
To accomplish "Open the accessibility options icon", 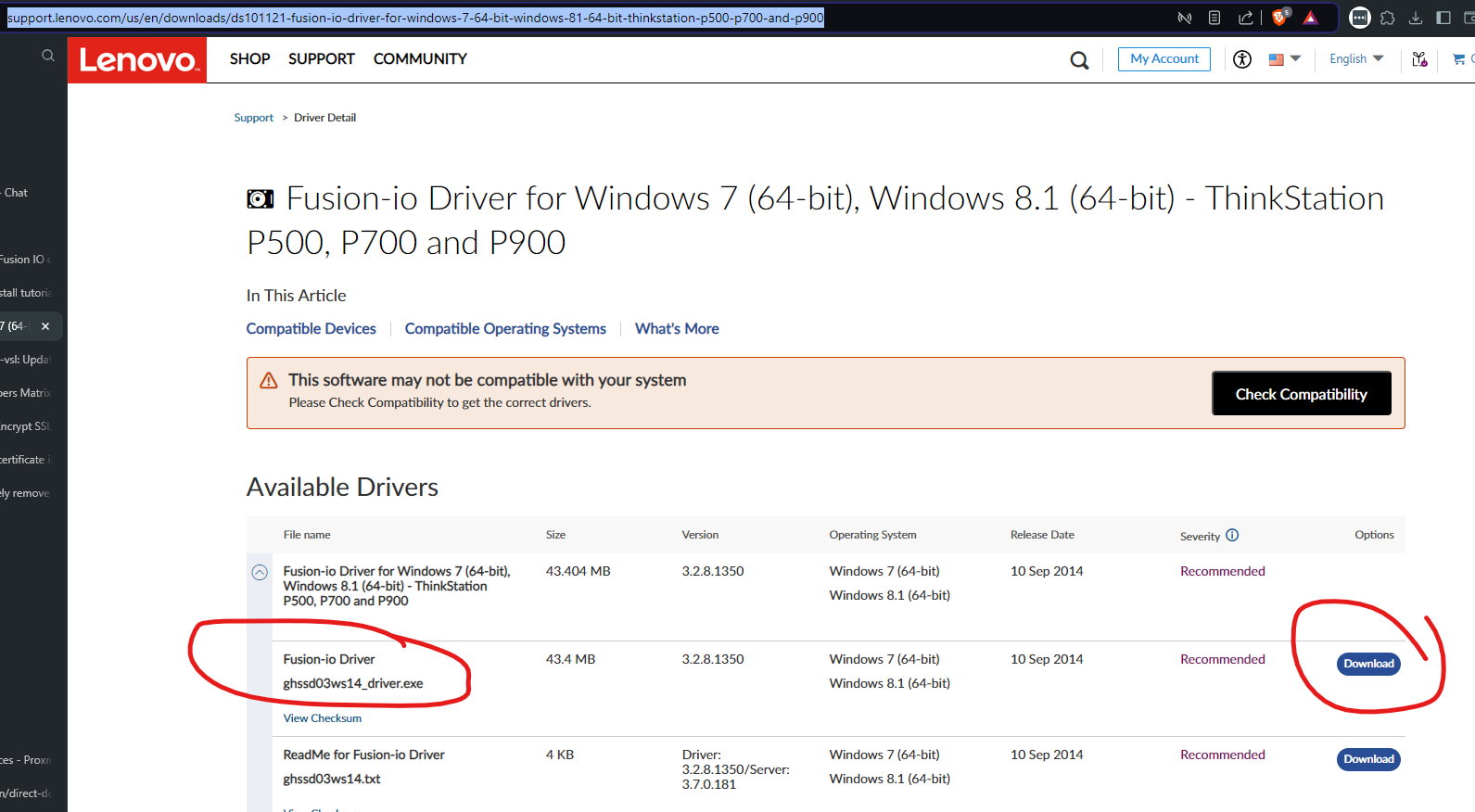I will point(1242,59).
